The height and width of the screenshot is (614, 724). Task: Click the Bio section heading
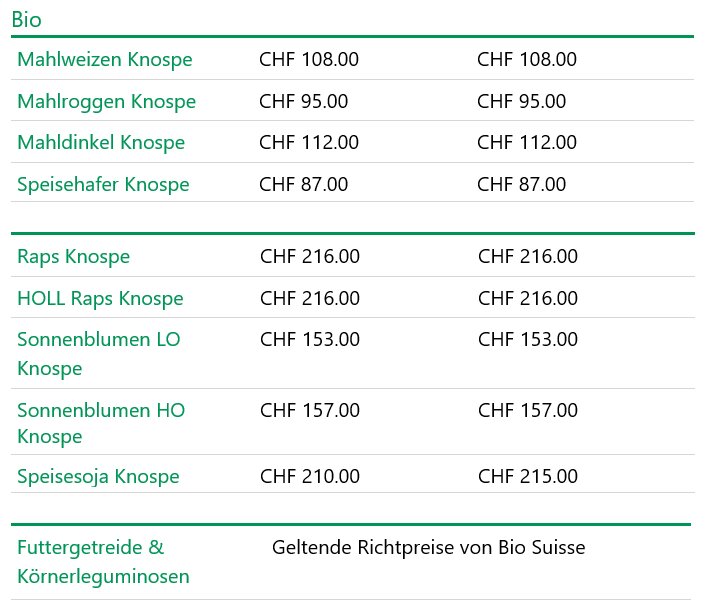pos(26,19)
